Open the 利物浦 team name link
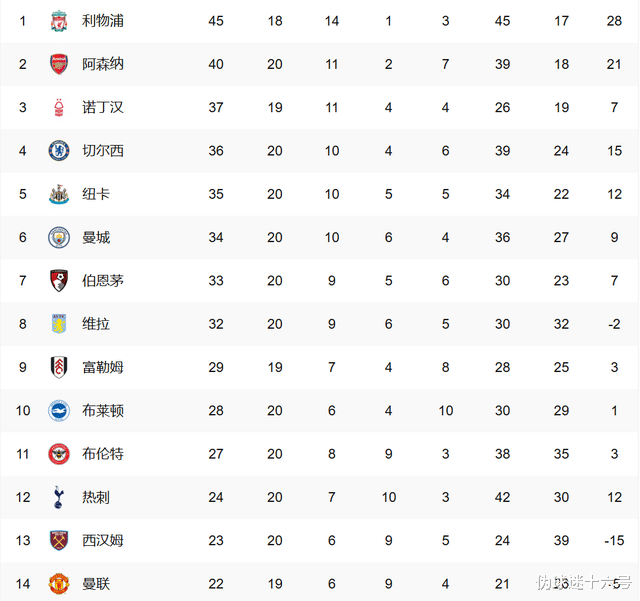The image size is (640, 601). pyautogui.click(x=103, y=21)
